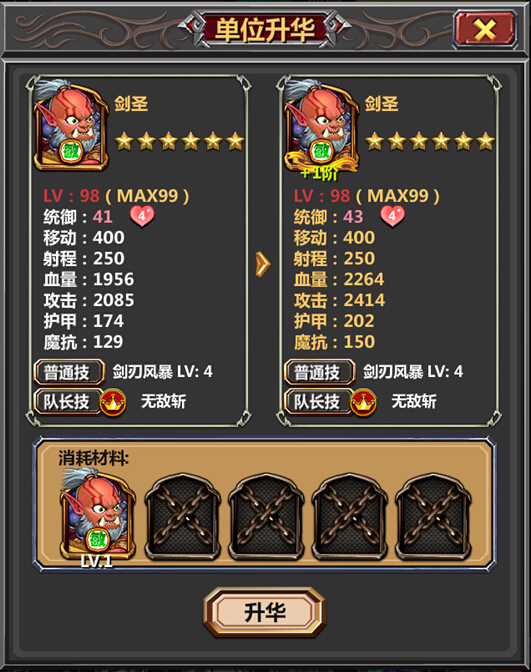The height and width of the screenshot is (672, 531).
Task: Click the 普通技 tag in left panel
Action: coord(69,372)
